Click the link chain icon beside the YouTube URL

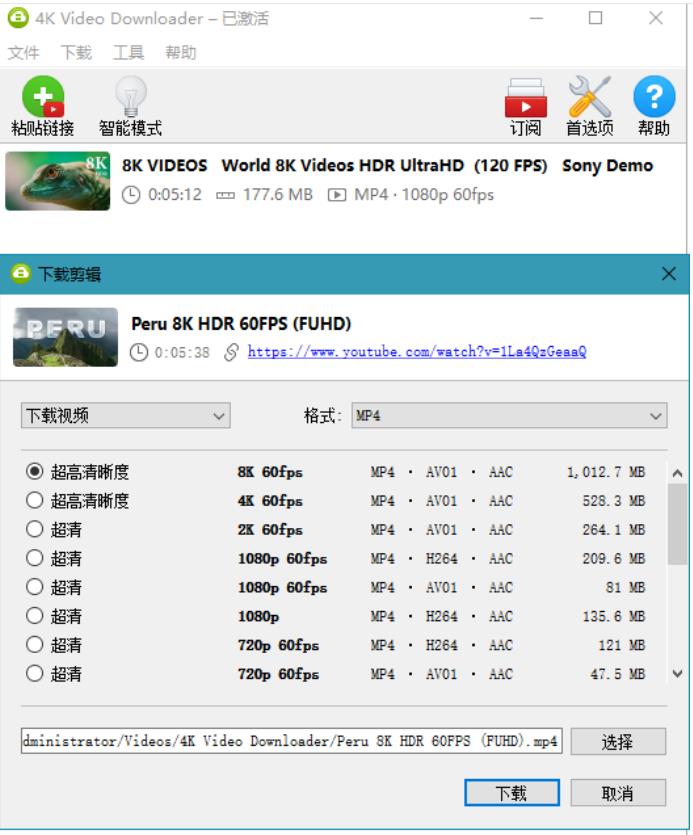point(231,352)
